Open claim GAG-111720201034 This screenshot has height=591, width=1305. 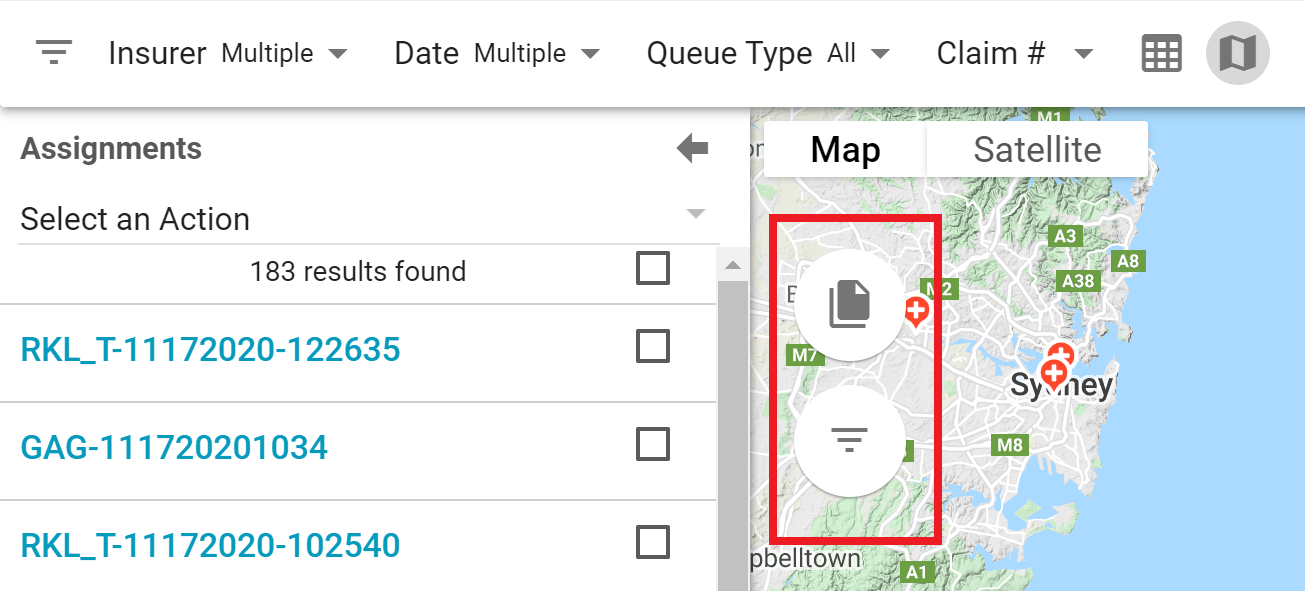[173, 447]
